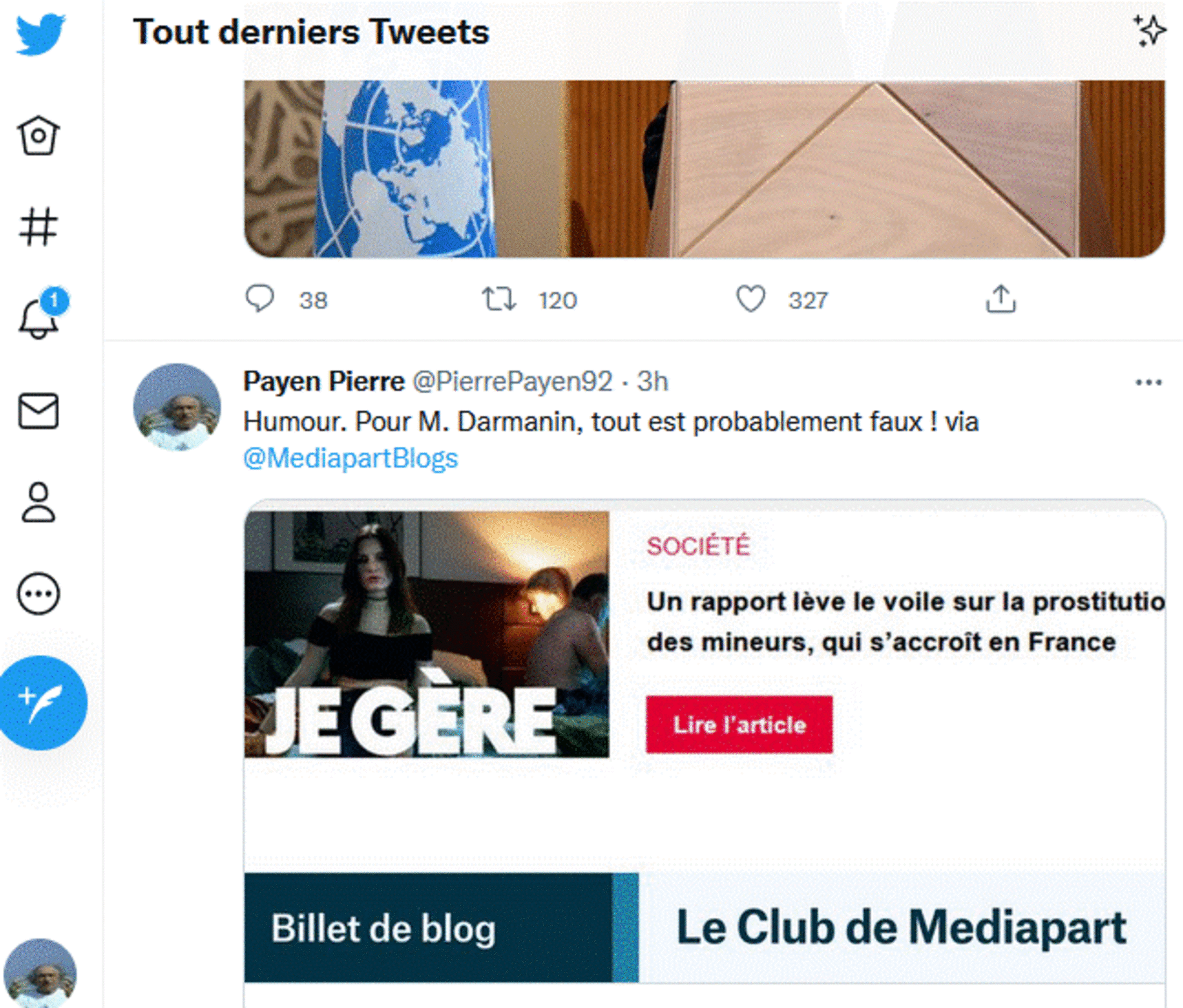Reply to the tweet with 38 comments
Viewport: 1183px width, 1008px height.
[260, 299]
